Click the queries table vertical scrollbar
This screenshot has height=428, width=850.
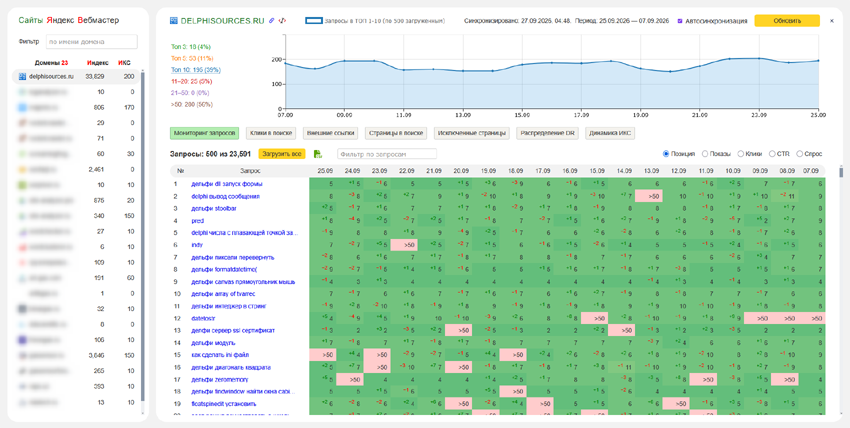[841, 172]
